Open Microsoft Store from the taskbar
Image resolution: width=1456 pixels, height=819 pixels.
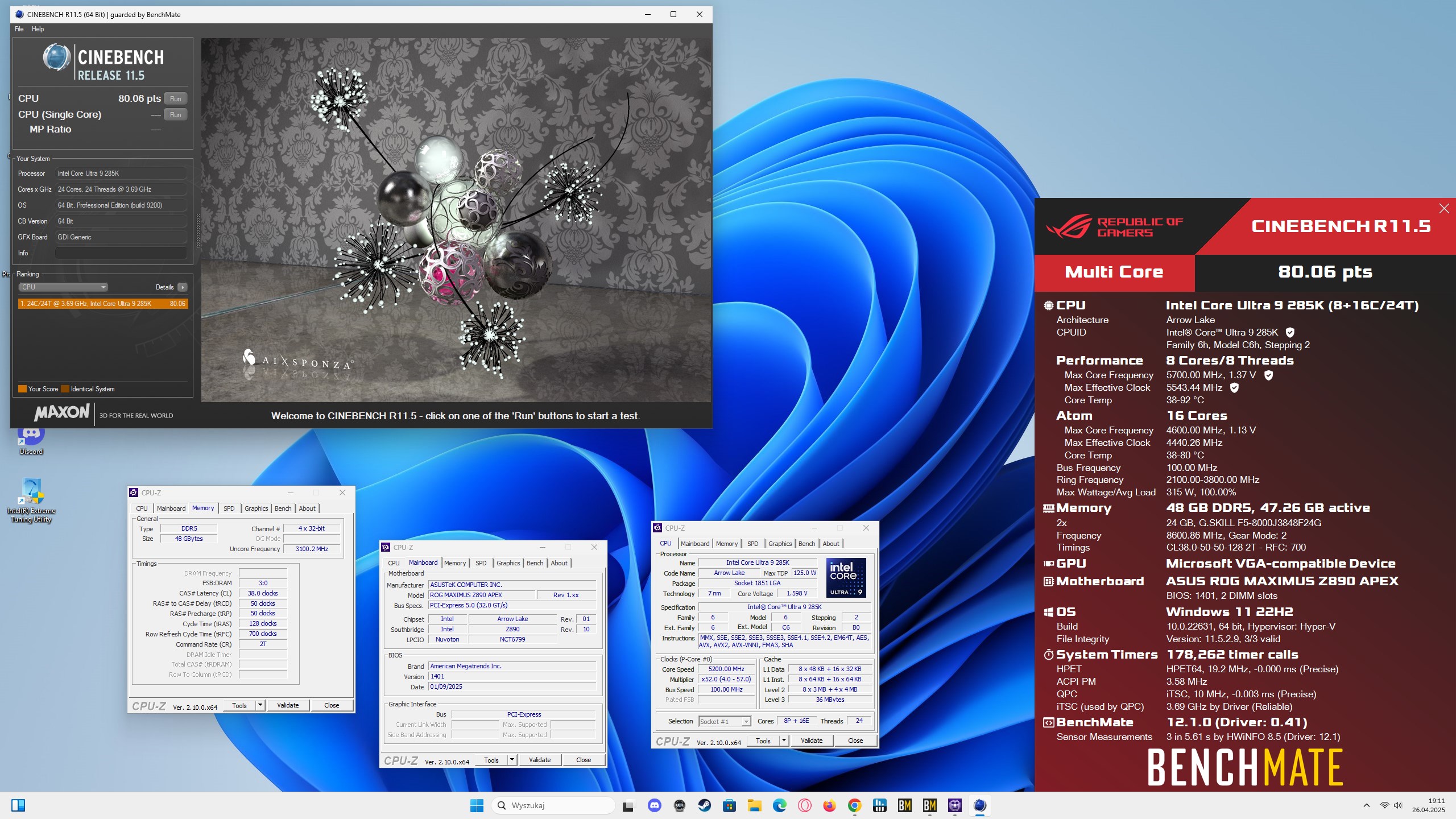click(x=729, y=805)
